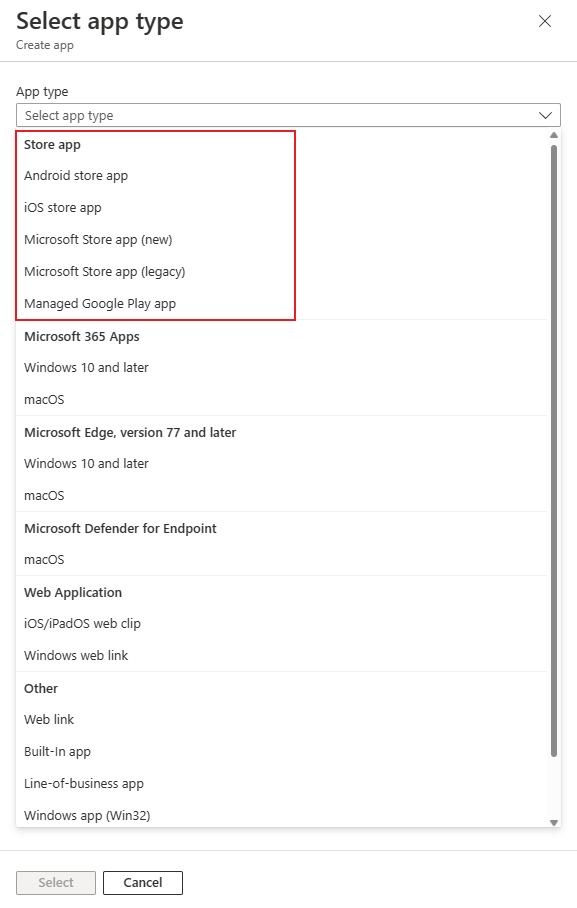Click the Select button

(x=56, y=883)
